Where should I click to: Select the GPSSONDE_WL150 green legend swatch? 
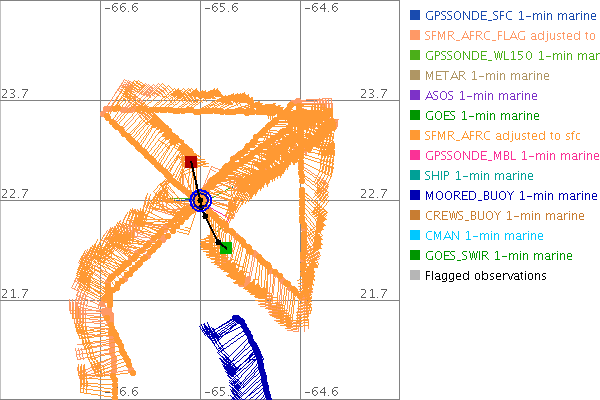click(415, 56)
